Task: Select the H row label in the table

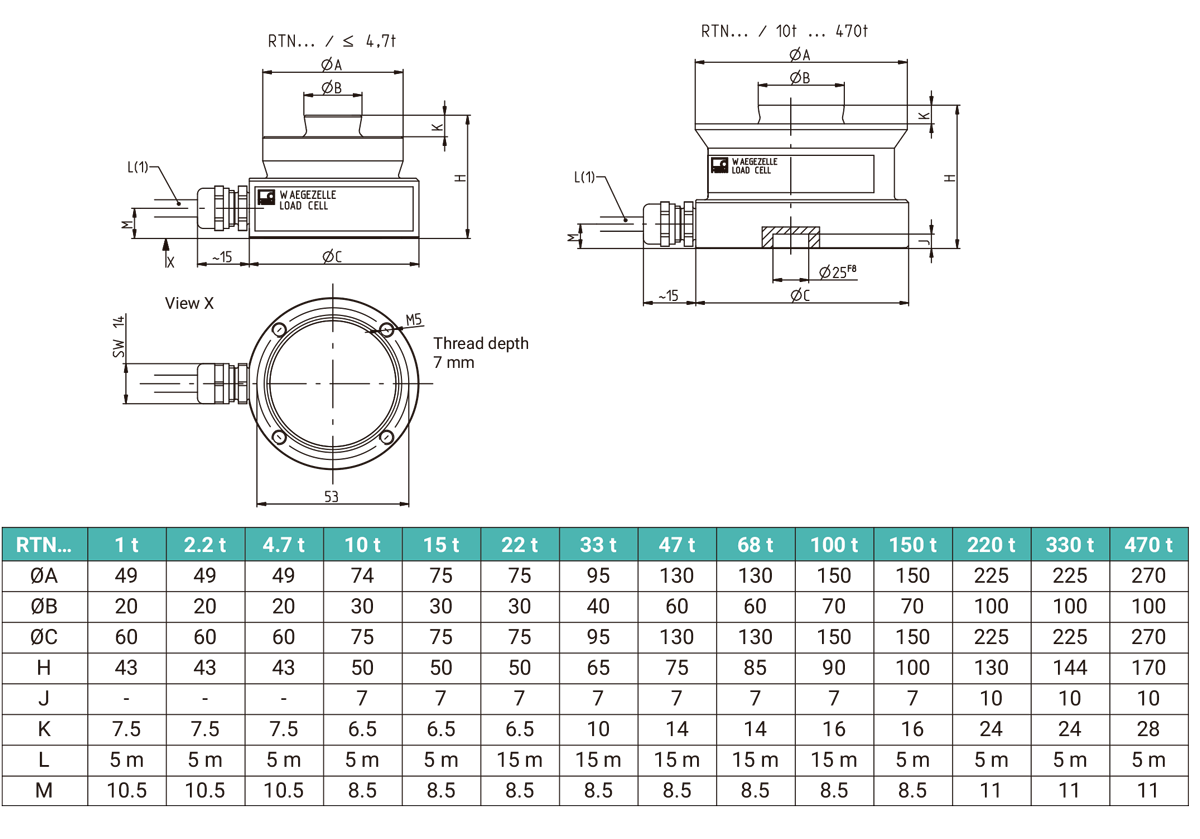Action: tap(45, 668)
